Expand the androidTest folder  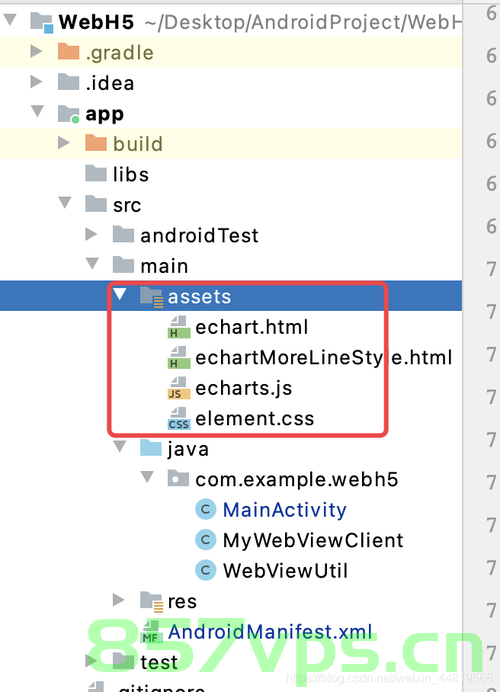91,234
